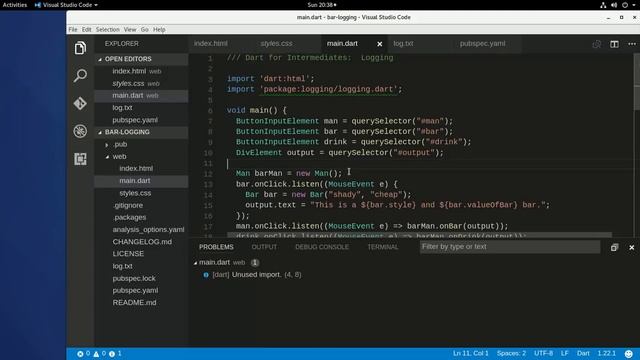Click the errors count icon in status bar
This screenshot has width=640, height=360.
80,354
